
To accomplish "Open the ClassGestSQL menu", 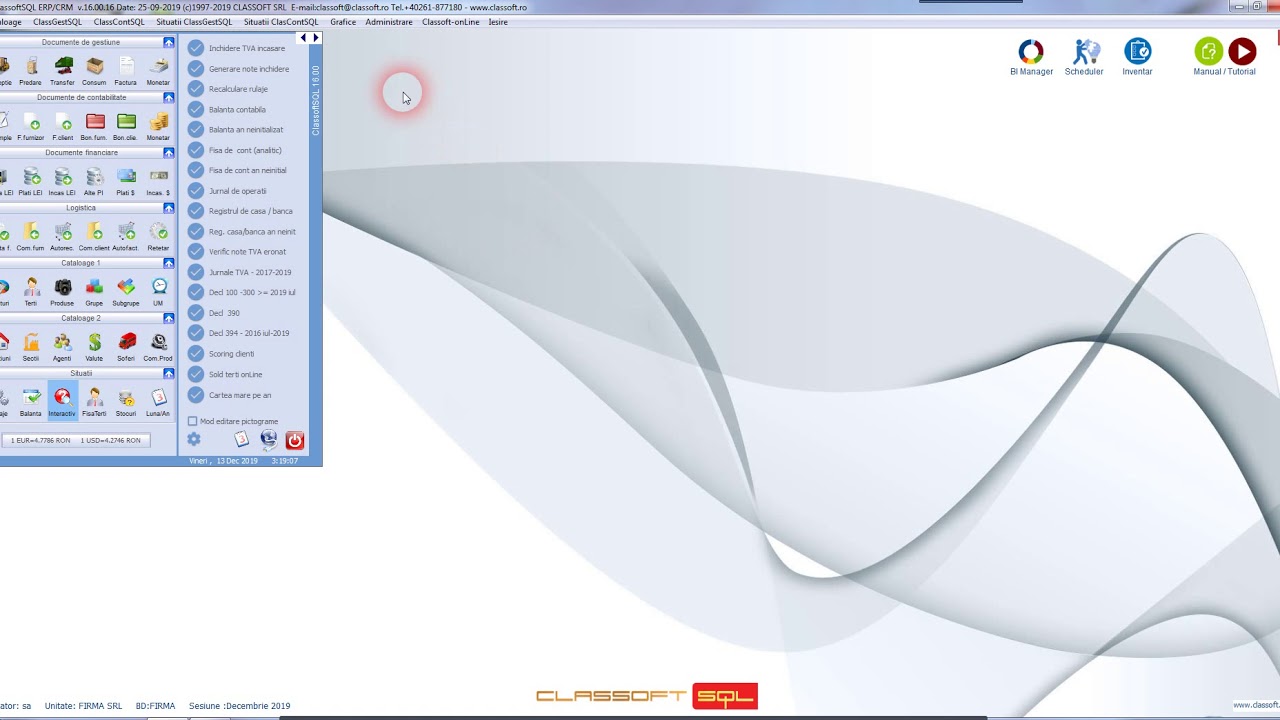I will pos(57,22).
